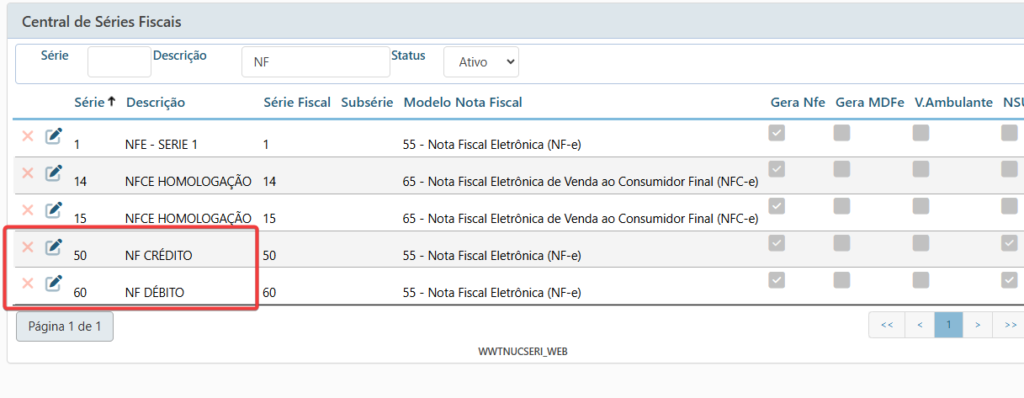
Task: Delete the NF CRÉDITO row
Action: (27, 246)
